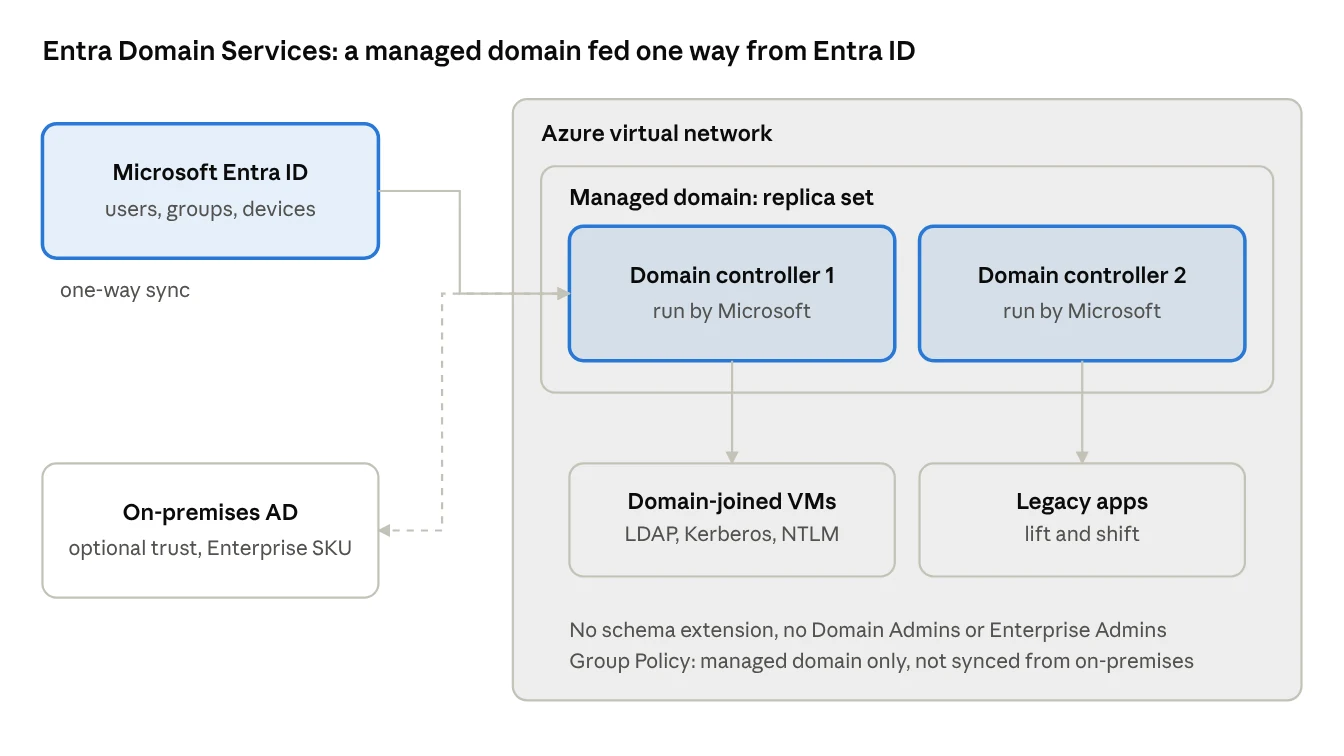Click the 'Group Policy: managed domain only' note

881,661
